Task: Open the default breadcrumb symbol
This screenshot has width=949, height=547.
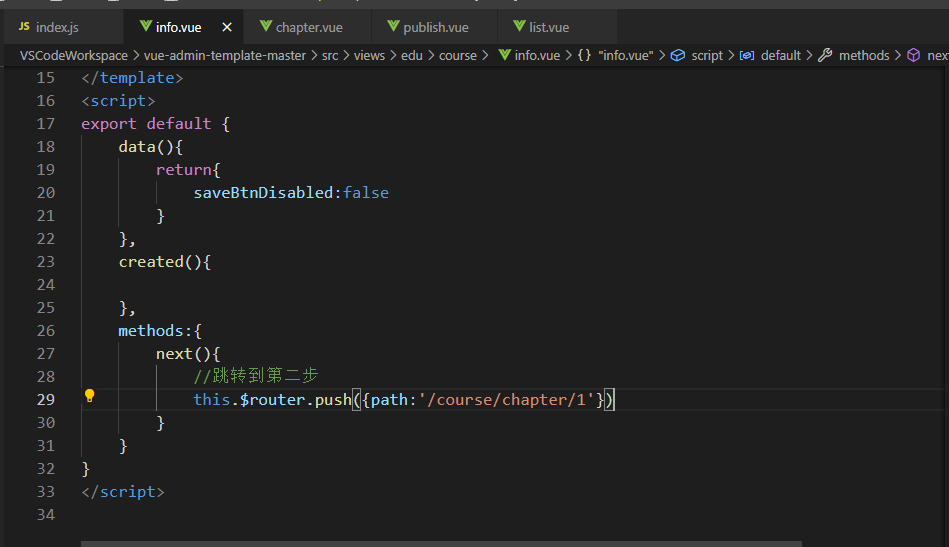Action: pyautogui.click(x=781, y=56)
